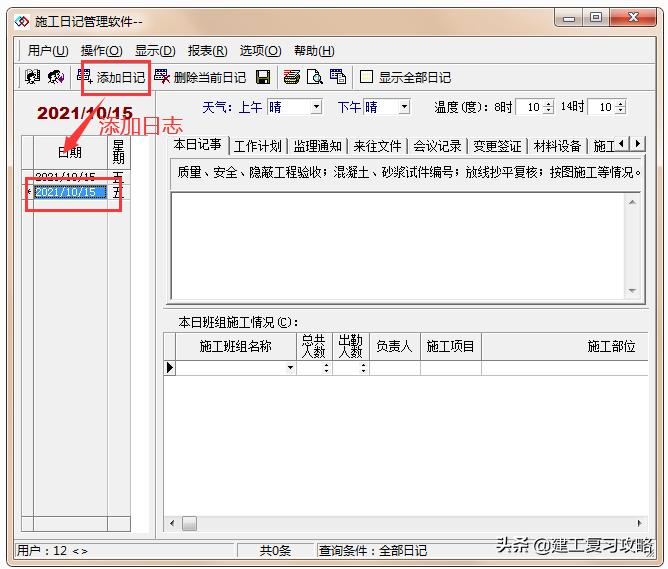
Task: Increase the 14时 temperature value
Action: pyautogui.click(x=621, y=103)
